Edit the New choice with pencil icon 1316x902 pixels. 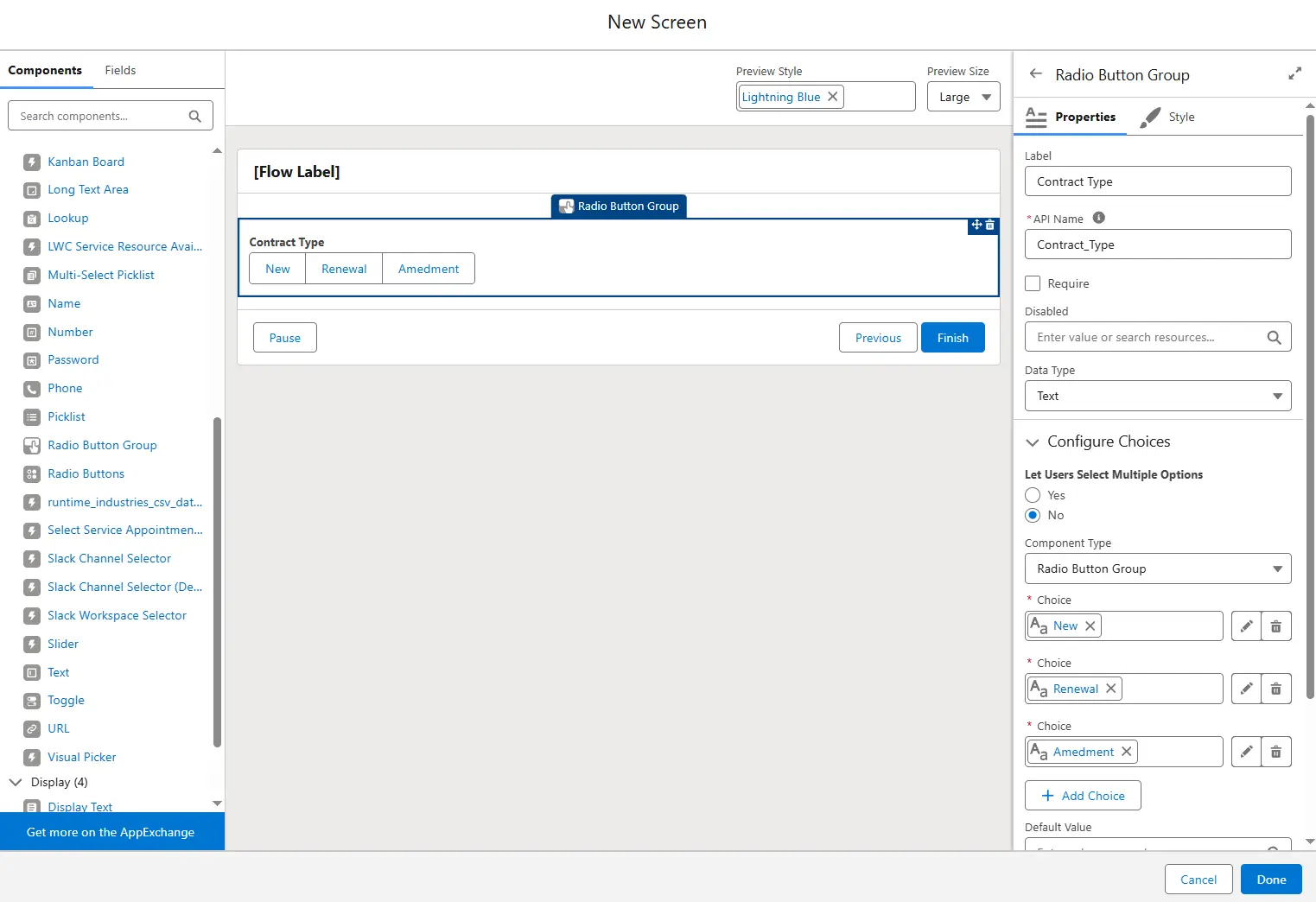1246,626
